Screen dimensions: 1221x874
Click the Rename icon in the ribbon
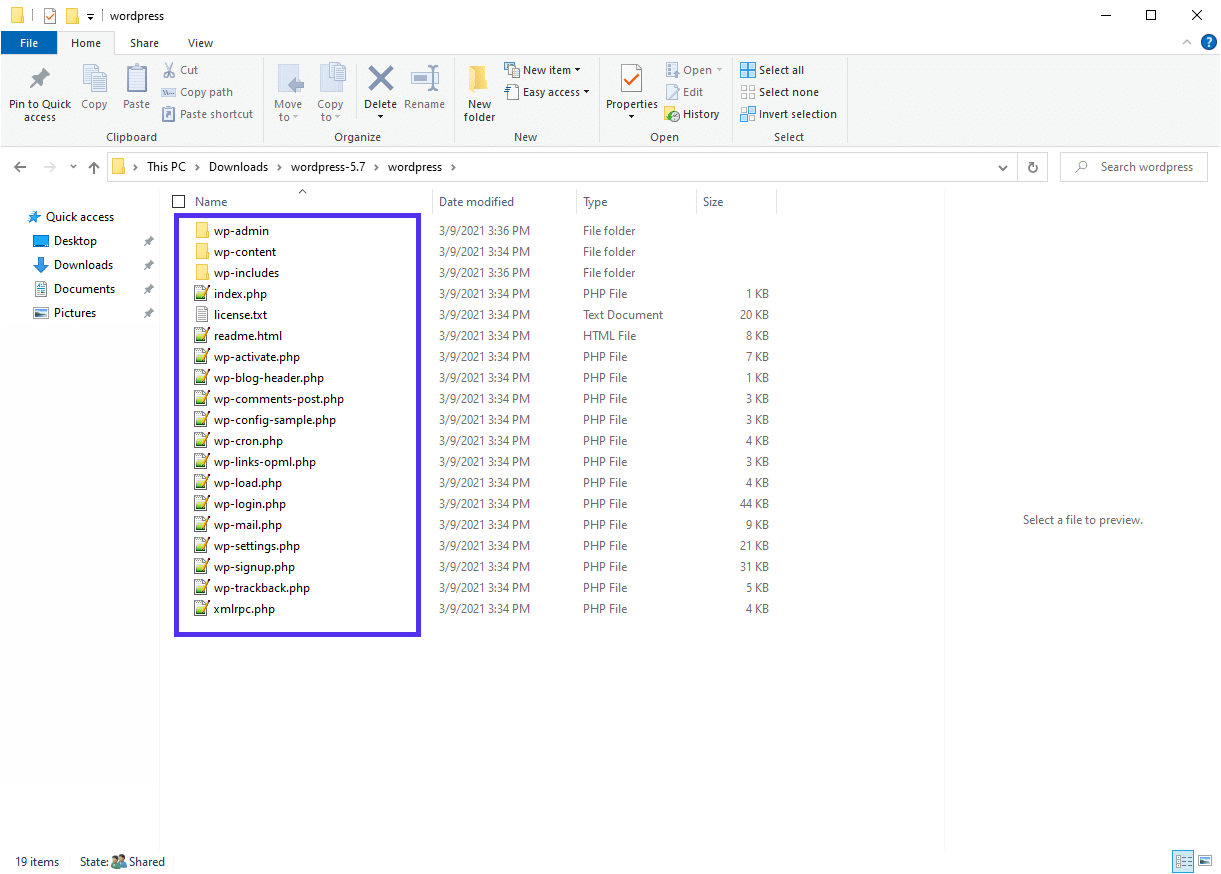point(424,80)
